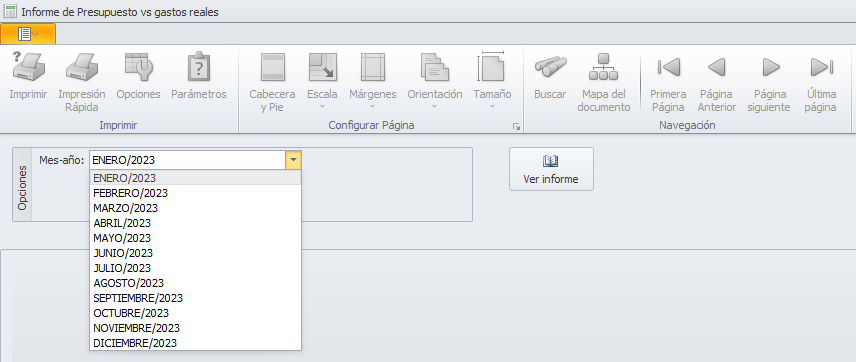This screenshot has width=856, height=362.
Task: Select ENERO/2023 from the list
Action: click(x=195, y=178)
